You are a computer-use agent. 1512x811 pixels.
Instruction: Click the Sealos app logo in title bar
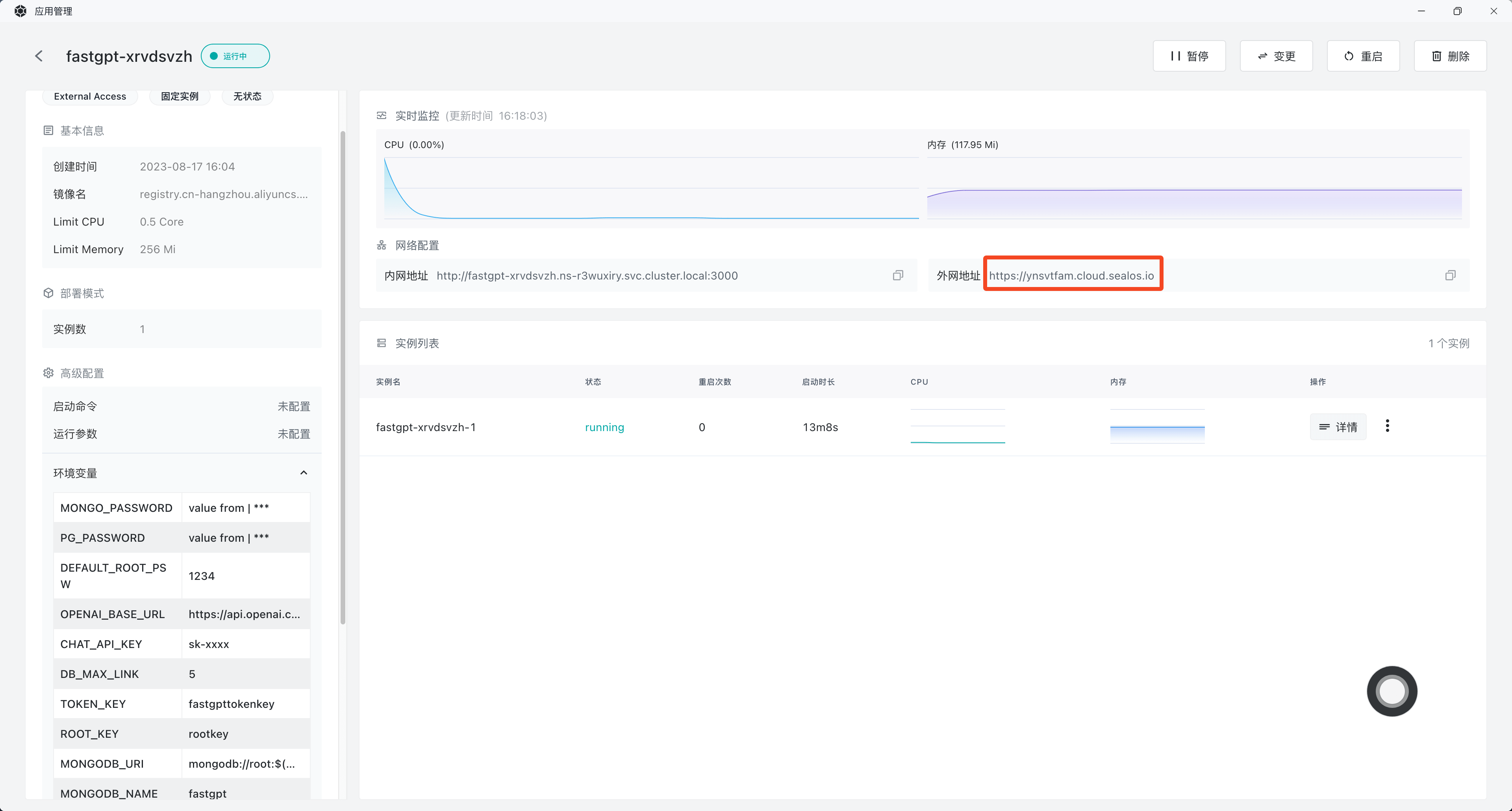tap(20, 11)
